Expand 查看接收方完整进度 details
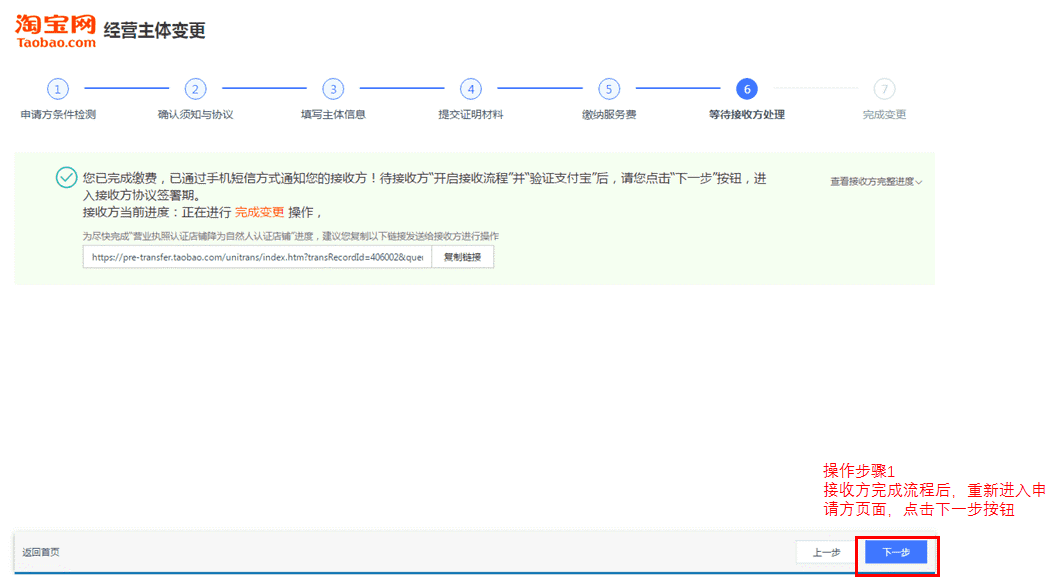This screenshot has height=577, width=1062. click(x=875, y=182)
